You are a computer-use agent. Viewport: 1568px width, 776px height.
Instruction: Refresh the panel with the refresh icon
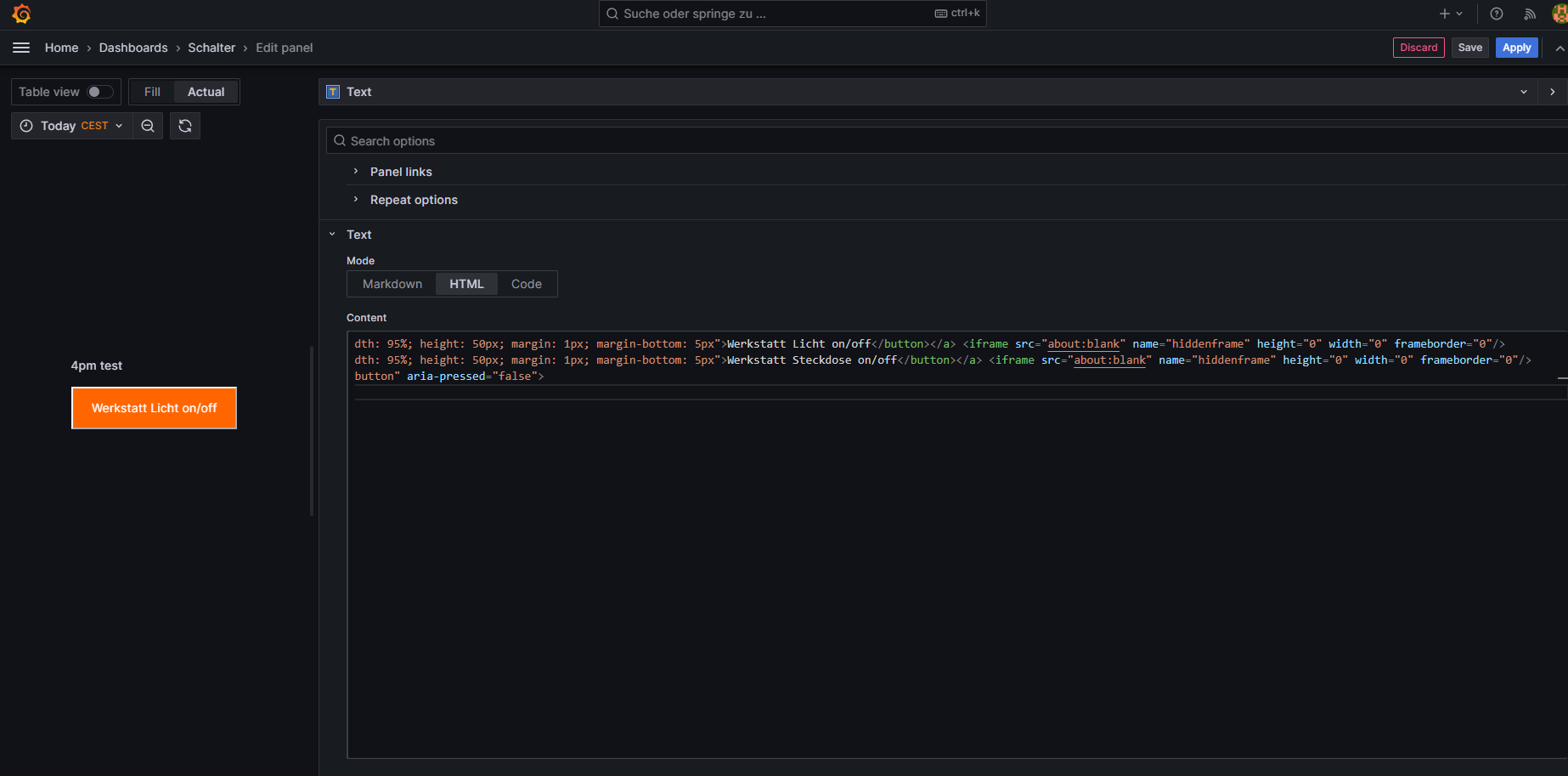pos(185,126)
